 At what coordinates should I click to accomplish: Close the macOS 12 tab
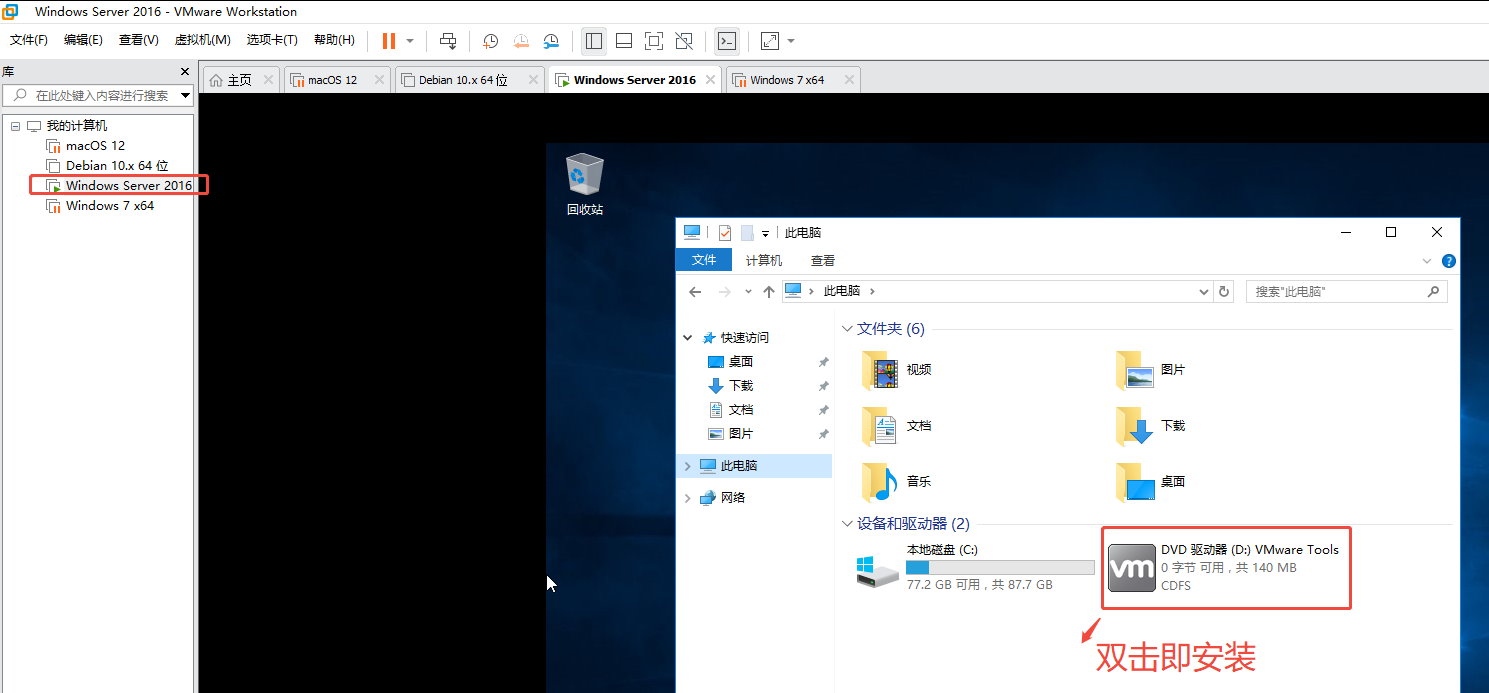tap(379, 80)
